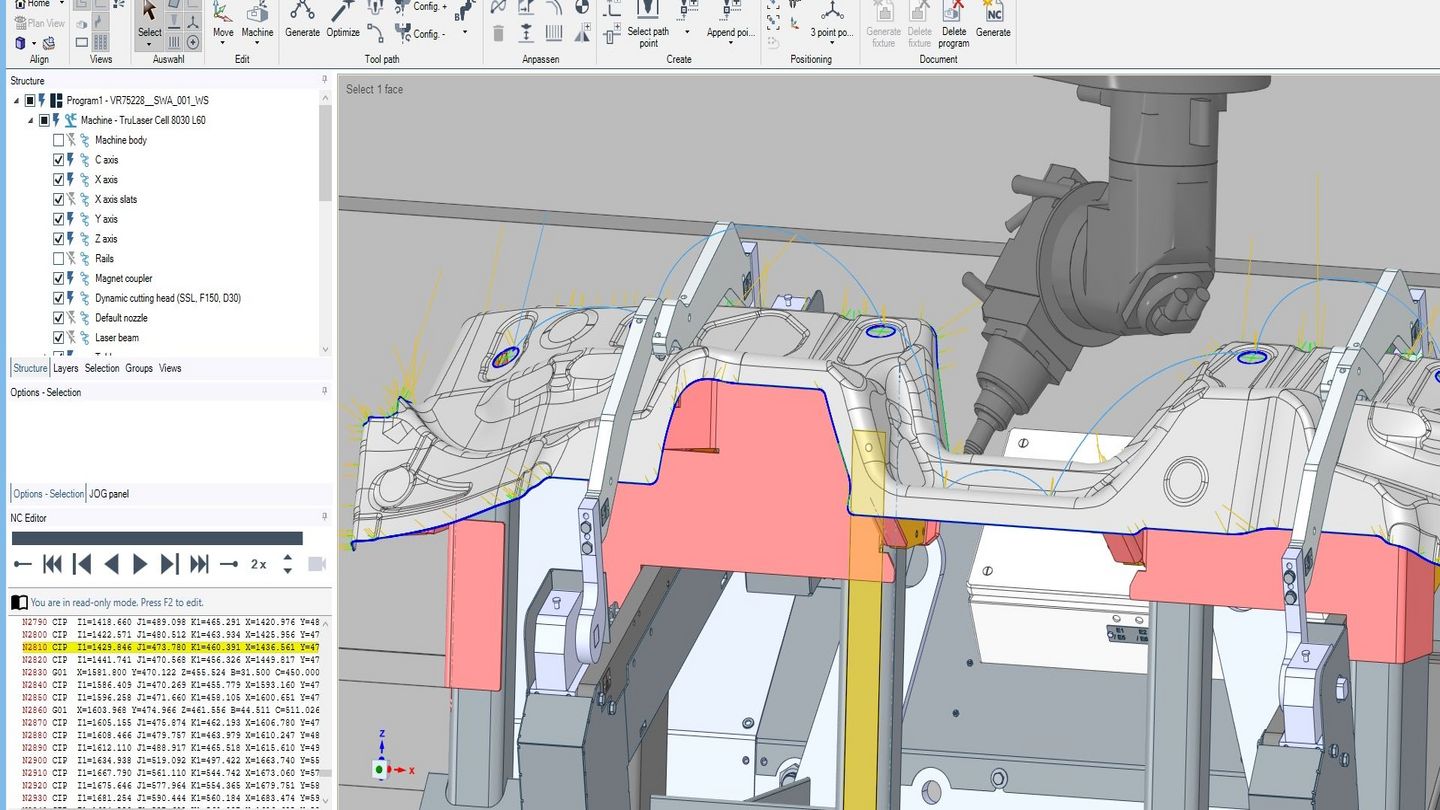Switch to the Layers tab
This screenshot has width=1440, height=810.
pos(65,368)
